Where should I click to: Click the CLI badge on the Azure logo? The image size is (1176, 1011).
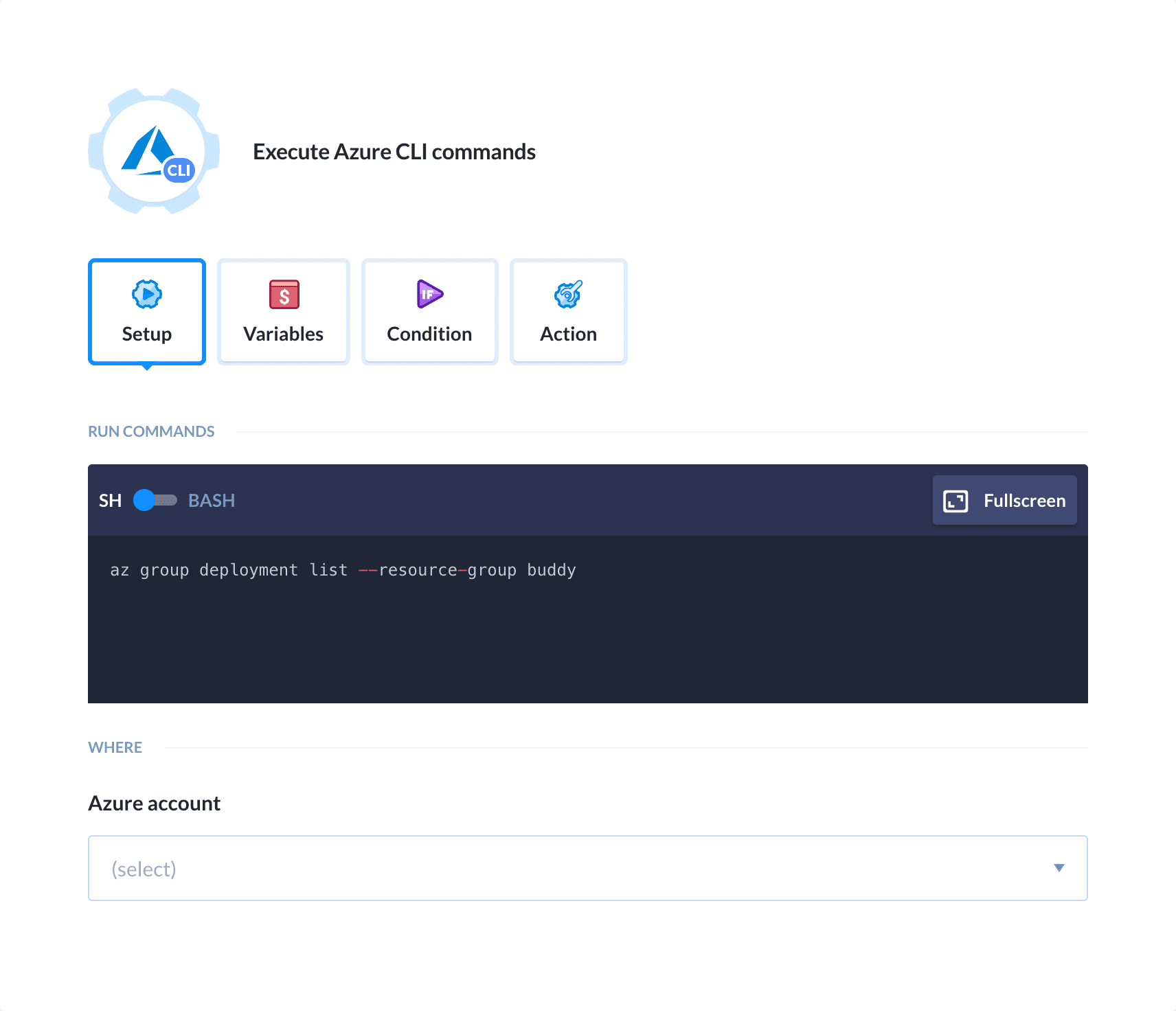point(180,170)
